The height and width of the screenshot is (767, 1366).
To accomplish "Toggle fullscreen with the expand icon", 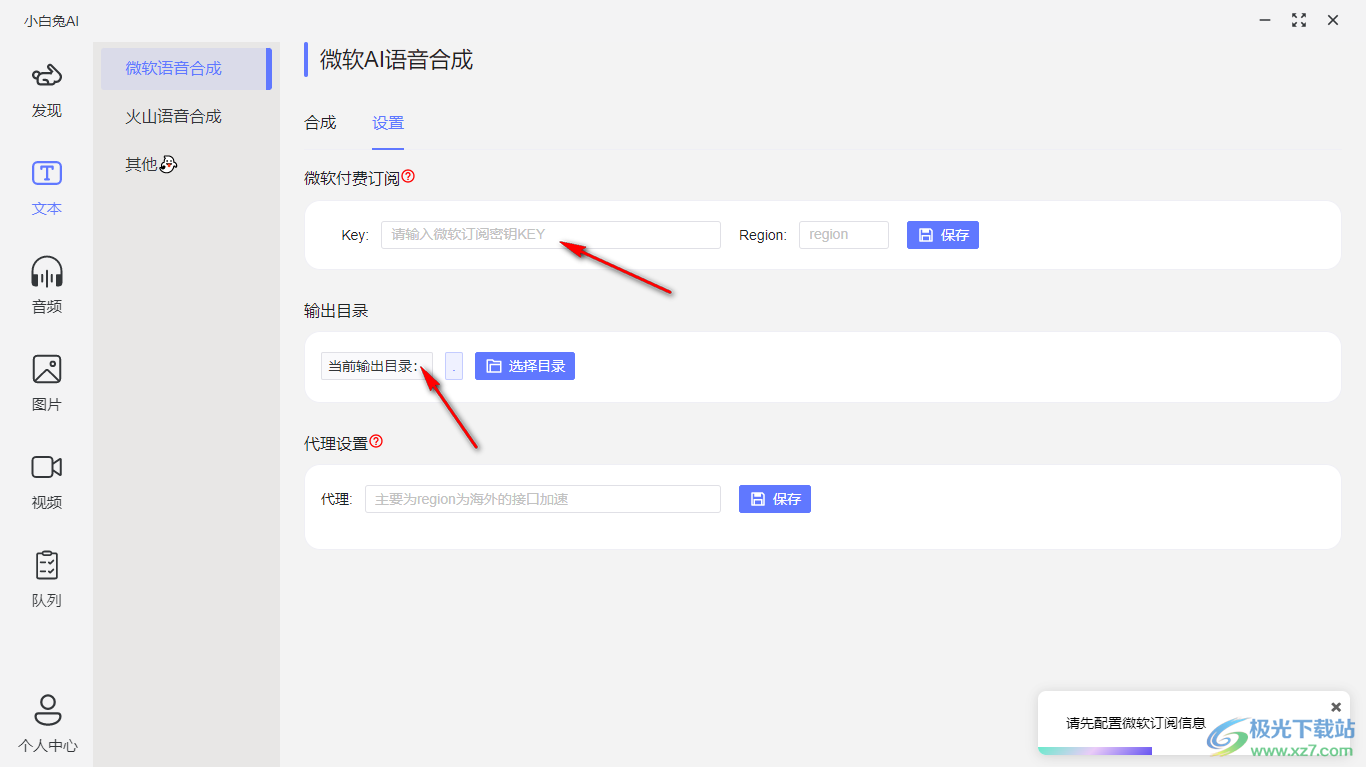I will tap(1299, 20).
